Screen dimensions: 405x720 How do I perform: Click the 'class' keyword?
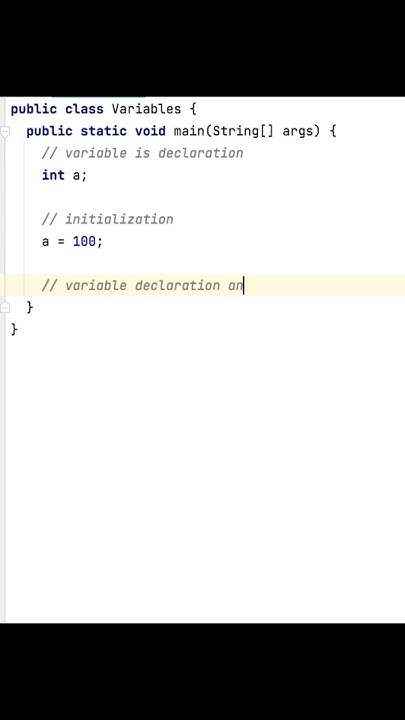pos(84,109)
